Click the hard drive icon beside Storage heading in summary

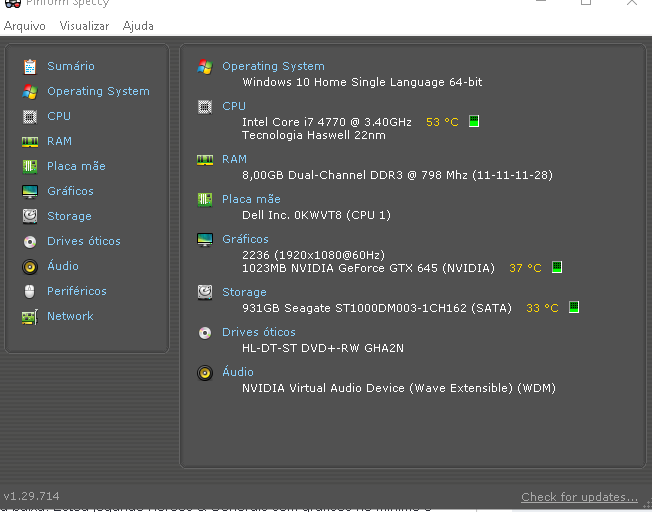click(x=205, y=292)
